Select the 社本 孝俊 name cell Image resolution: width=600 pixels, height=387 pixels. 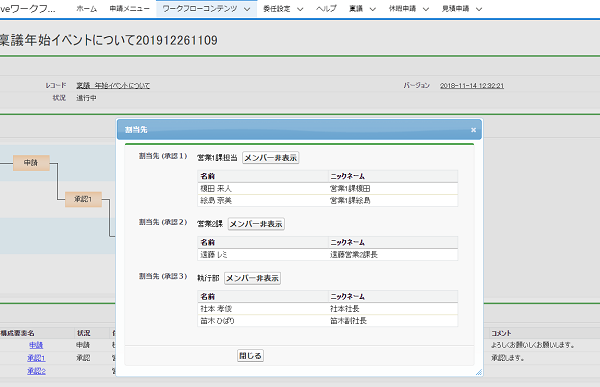coord(263,309)
